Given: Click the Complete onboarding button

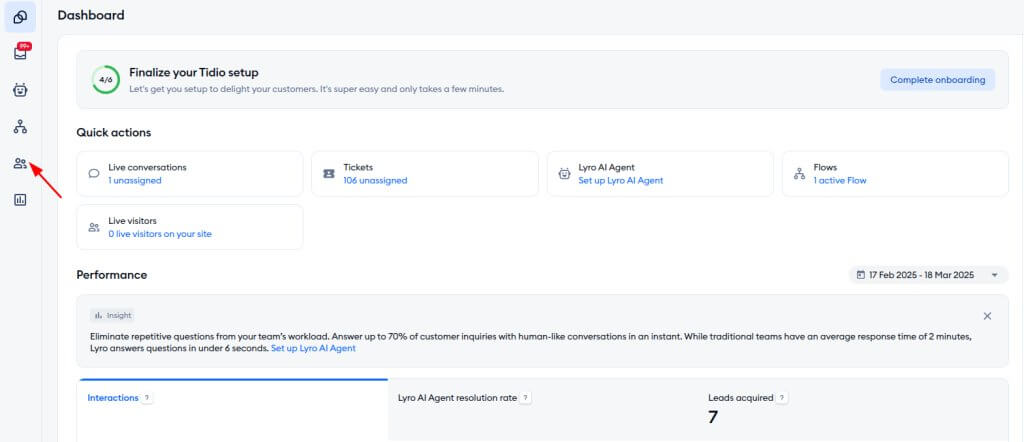Looking at the screenshot, I should (937, 80).
